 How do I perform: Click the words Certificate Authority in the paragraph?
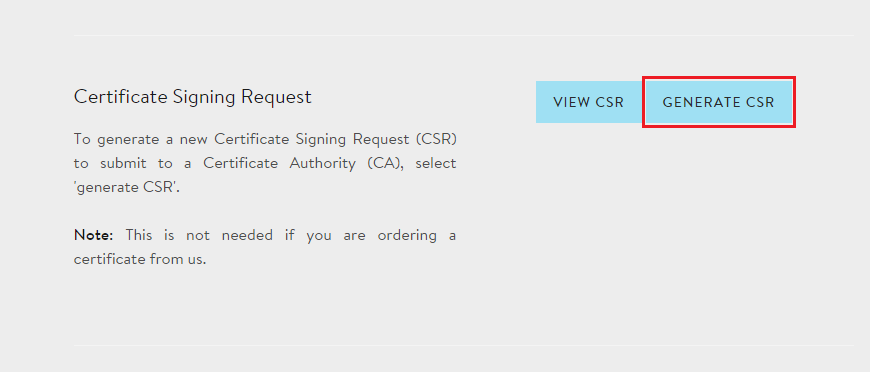[279, 163]
